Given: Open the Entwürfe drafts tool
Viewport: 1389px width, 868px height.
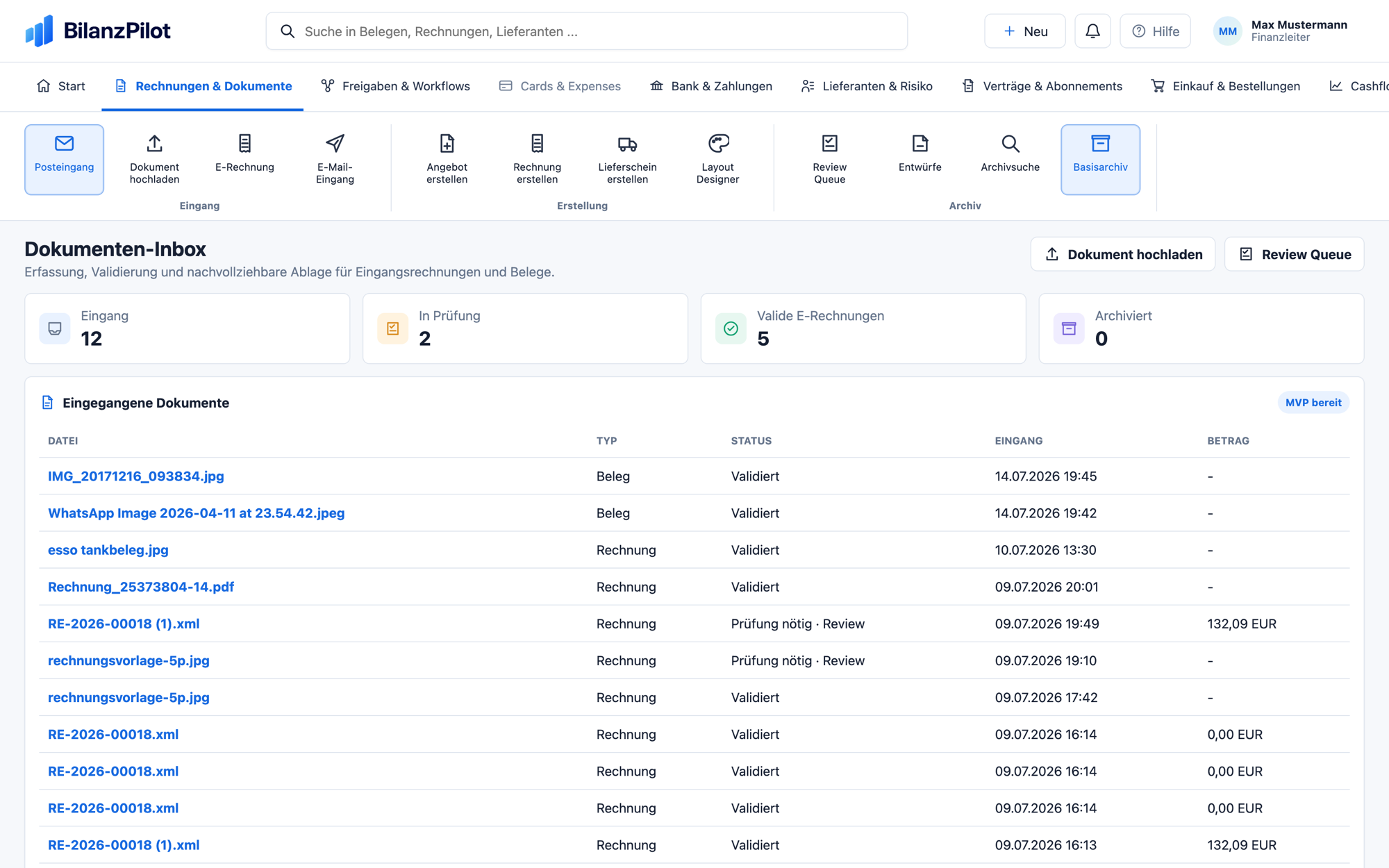Looking at the screenshot, I should [920, 159].
